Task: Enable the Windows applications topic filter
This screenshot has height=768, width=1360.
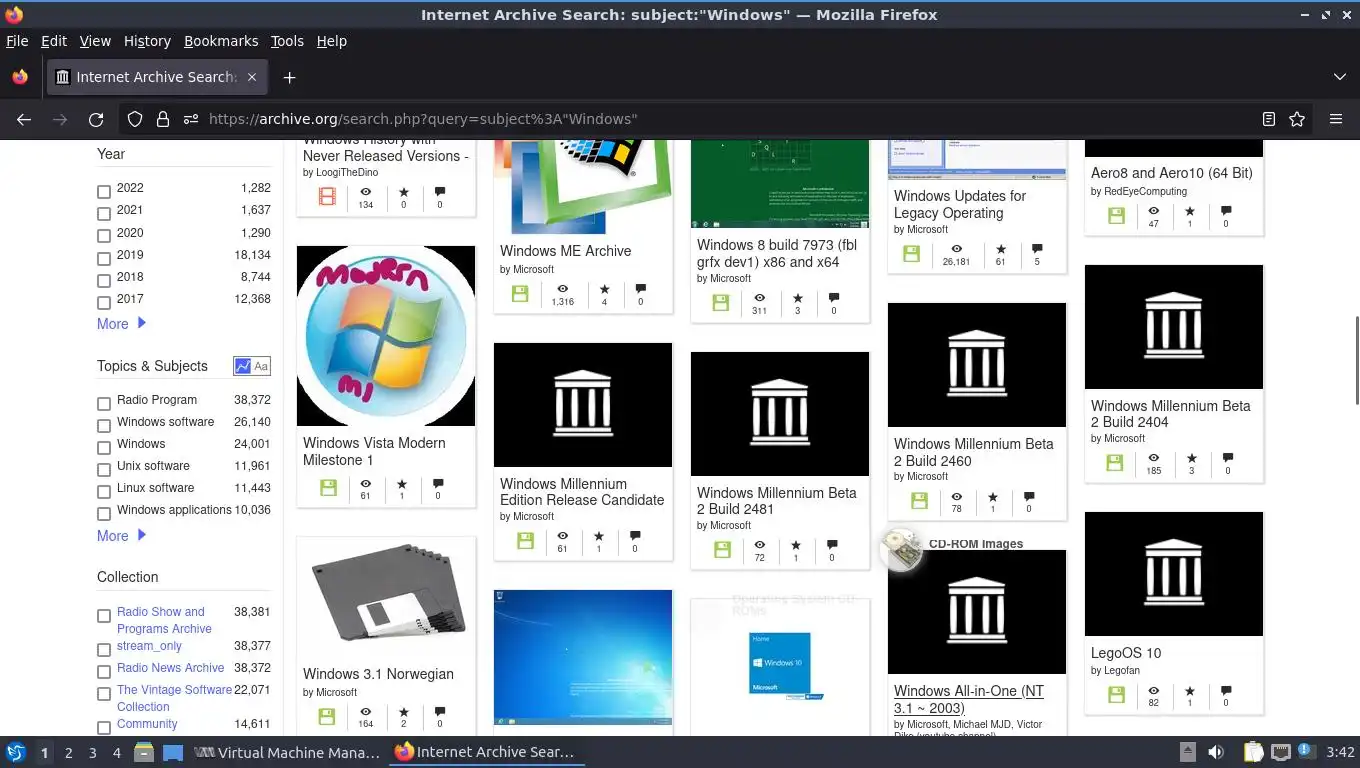Action: [104, 513]
